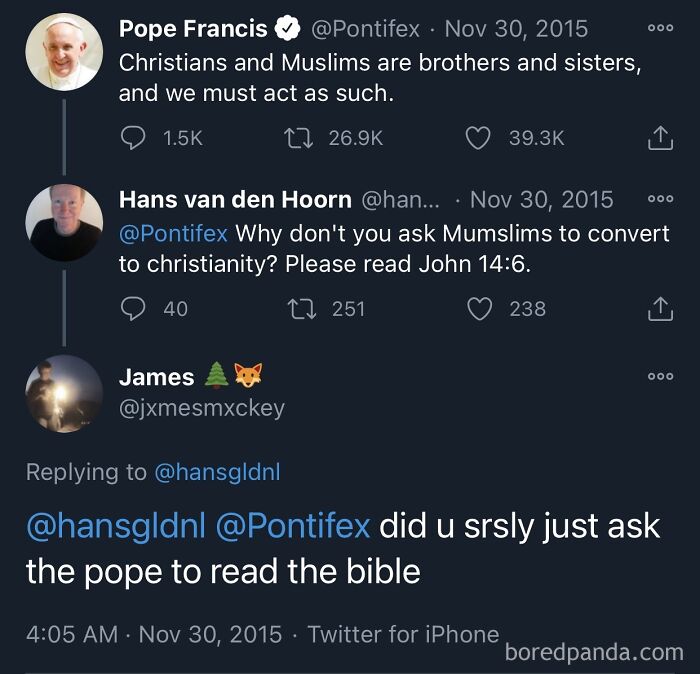This screenshot has height=674, width=700.
Task: Open Hans van den Hoorn's avatar
Action: [x=63, y=222]
